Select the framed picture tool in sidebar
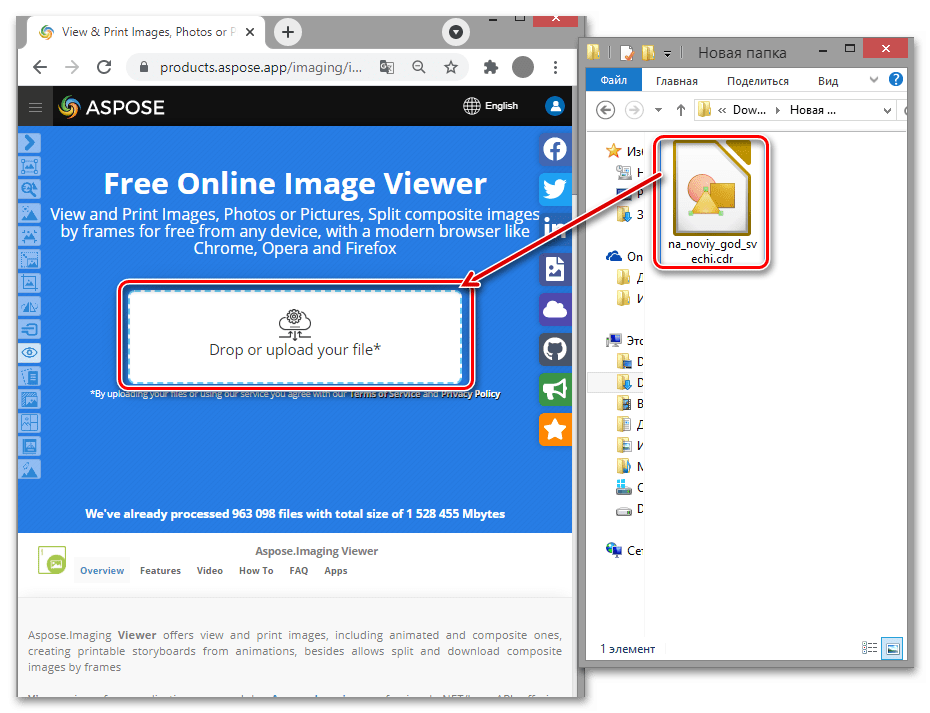Screen dimensions: 930x713 click(x=30, y=446)
